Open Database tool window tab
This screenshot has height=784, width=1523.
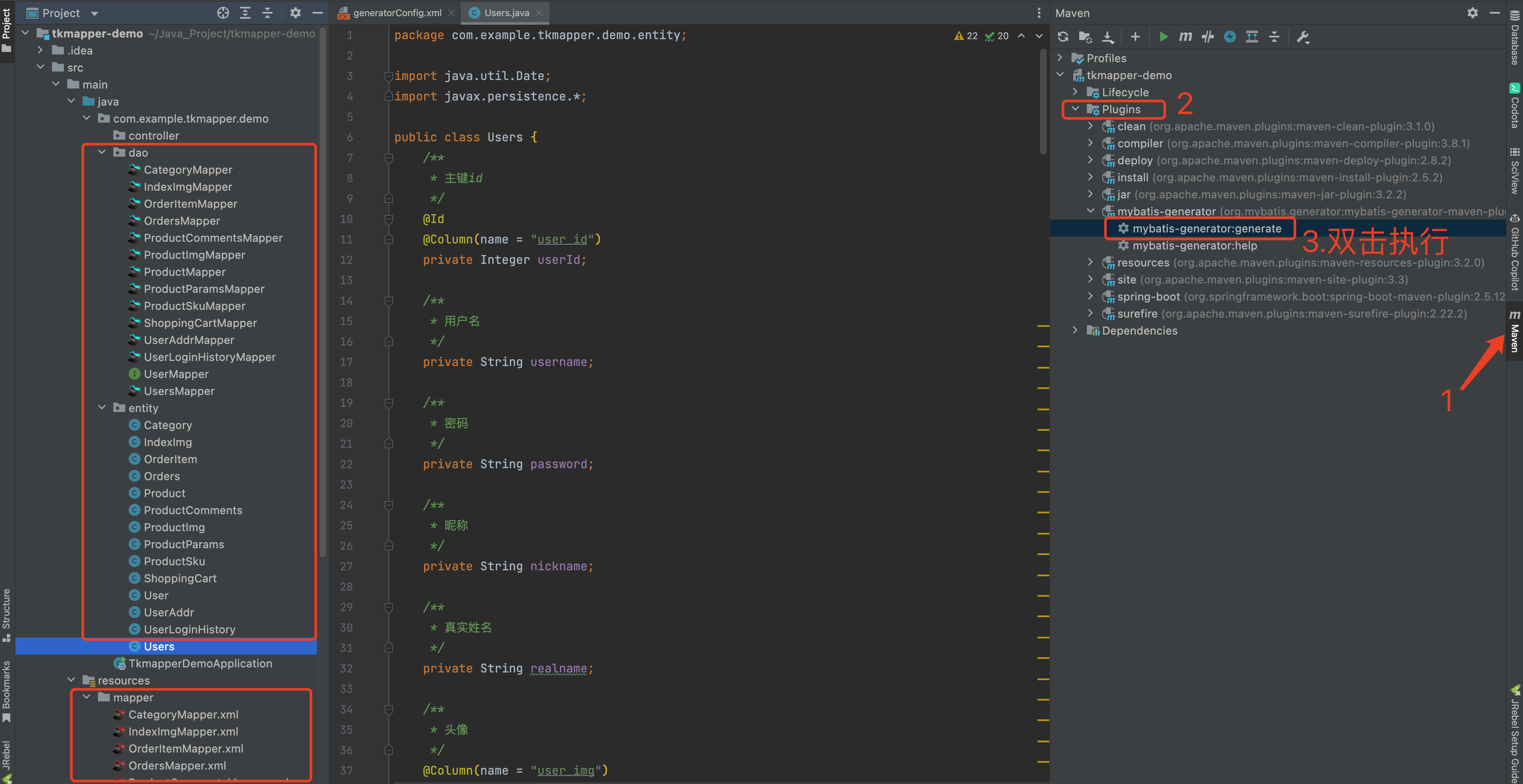(x=1514, y=38)
